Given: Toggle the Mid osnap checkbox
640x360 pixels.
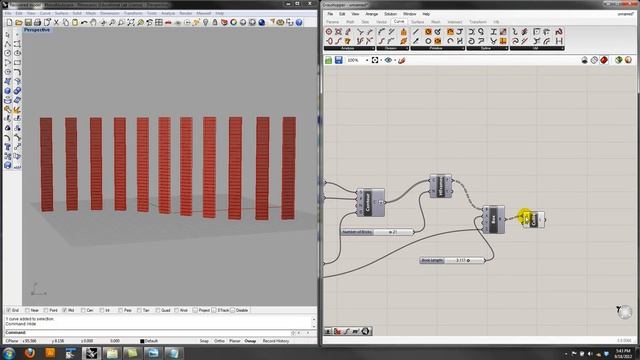Looking at the screenshot, I should point(64,310).
